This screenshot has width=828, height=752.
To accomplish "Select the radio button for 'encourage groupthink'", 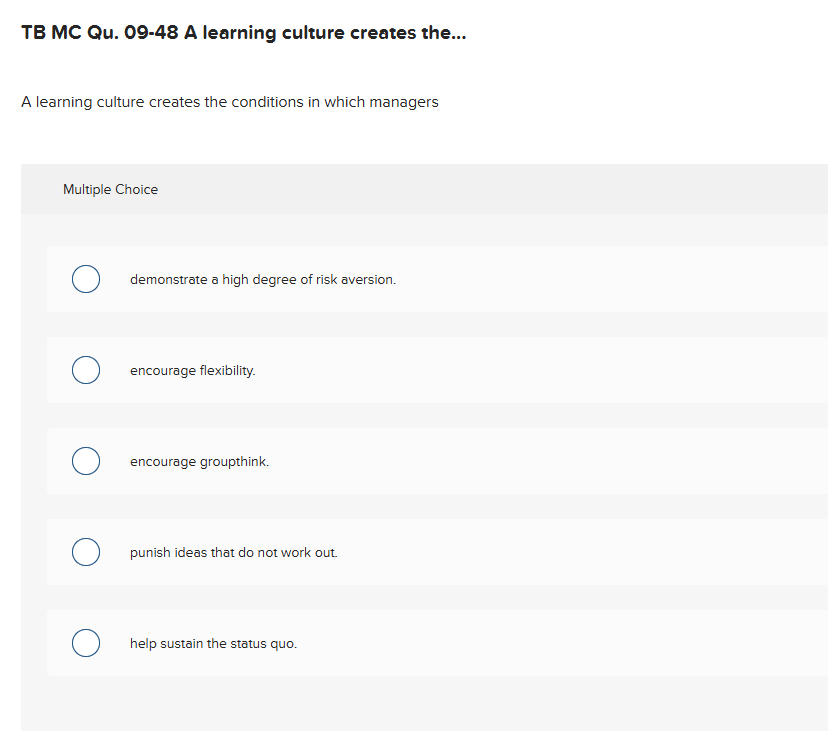I will [86, 461].
